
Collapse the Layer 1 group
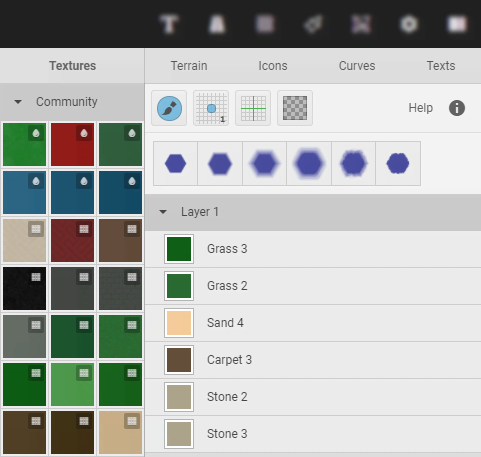pos(163,212)
